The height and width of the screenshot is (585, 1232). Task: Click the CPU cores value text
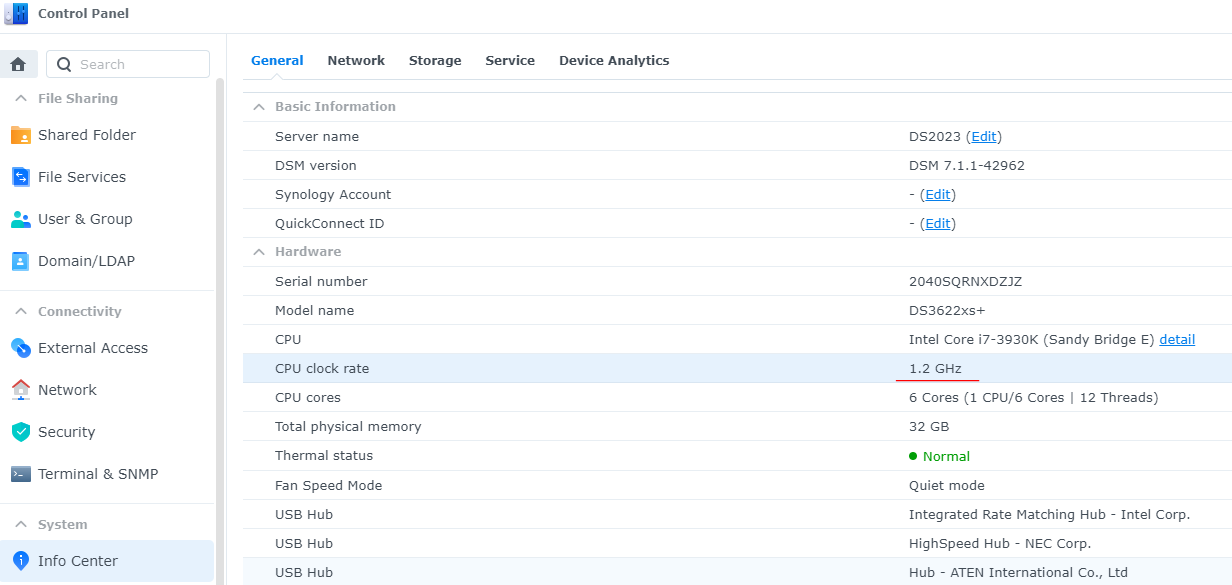(x=1034, y=398)
